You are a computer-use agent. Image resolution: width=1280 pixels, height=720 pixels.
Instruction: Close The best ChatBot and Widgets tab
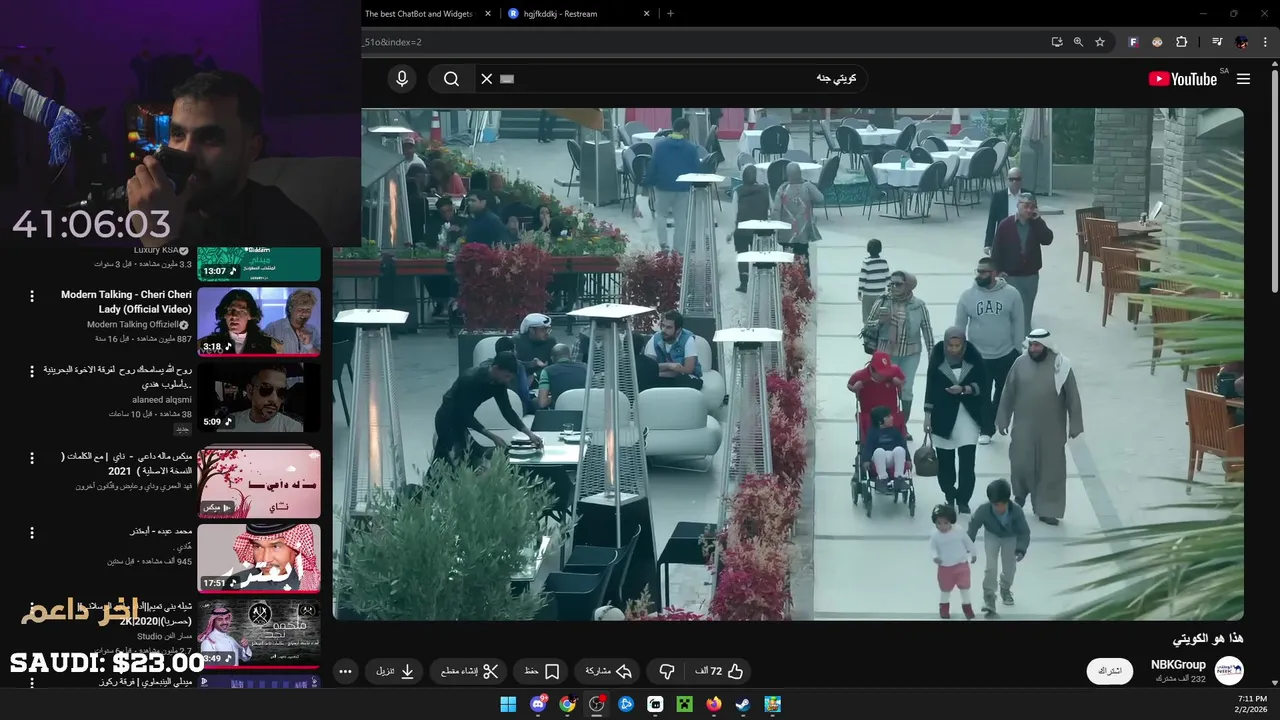tap(488, 14)
